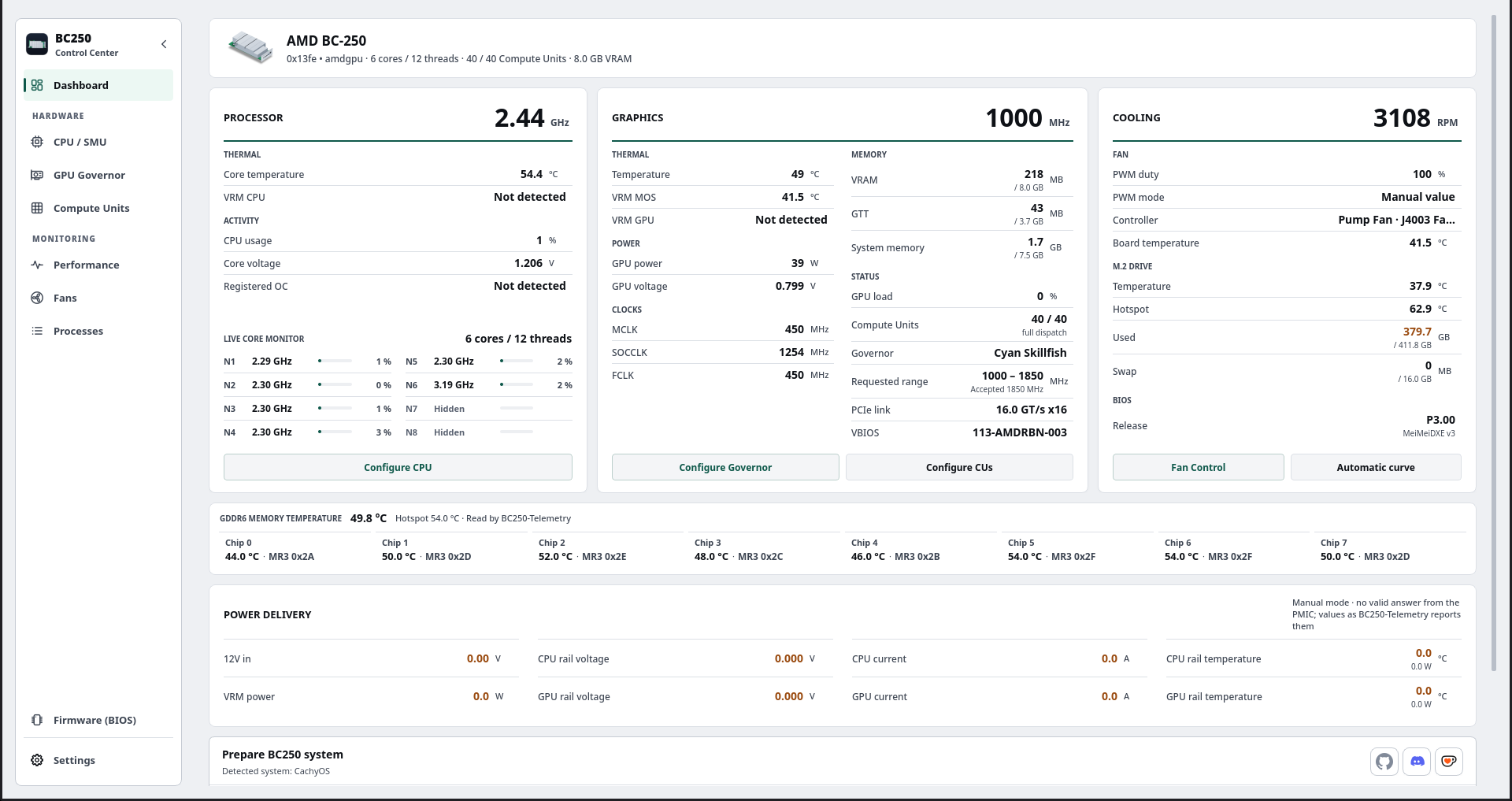This screenshot has width=1512, height=801.
Task: Open the Dashboard page
Action: [x=98, y=85]
